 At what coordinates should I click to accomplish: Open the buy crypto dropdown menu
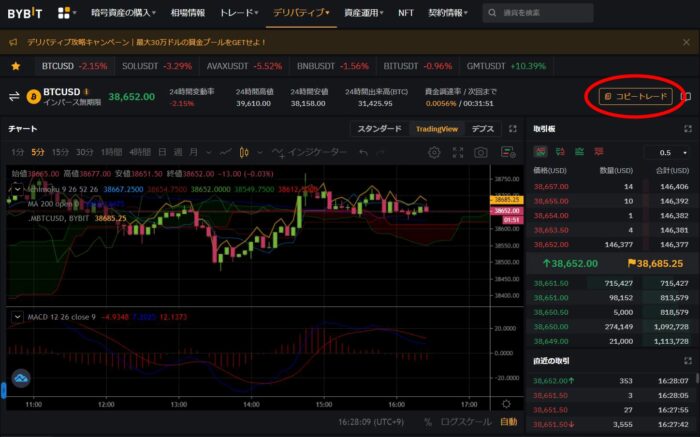[123, 13]
